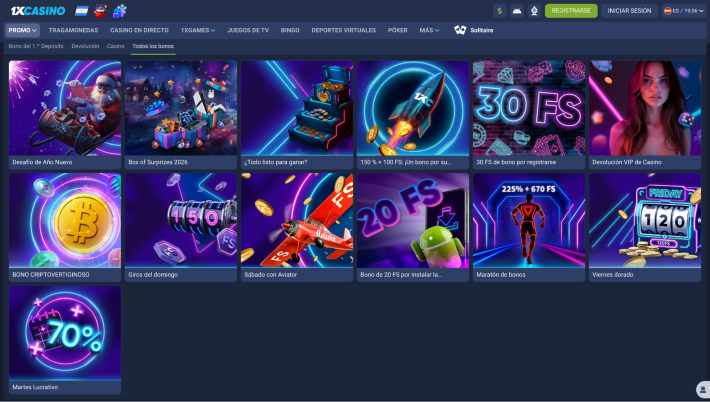The width and height of the screenshot is (710, 402).
Task: Click 'Viernes dorado' caption
Action: tap(613, 275)
